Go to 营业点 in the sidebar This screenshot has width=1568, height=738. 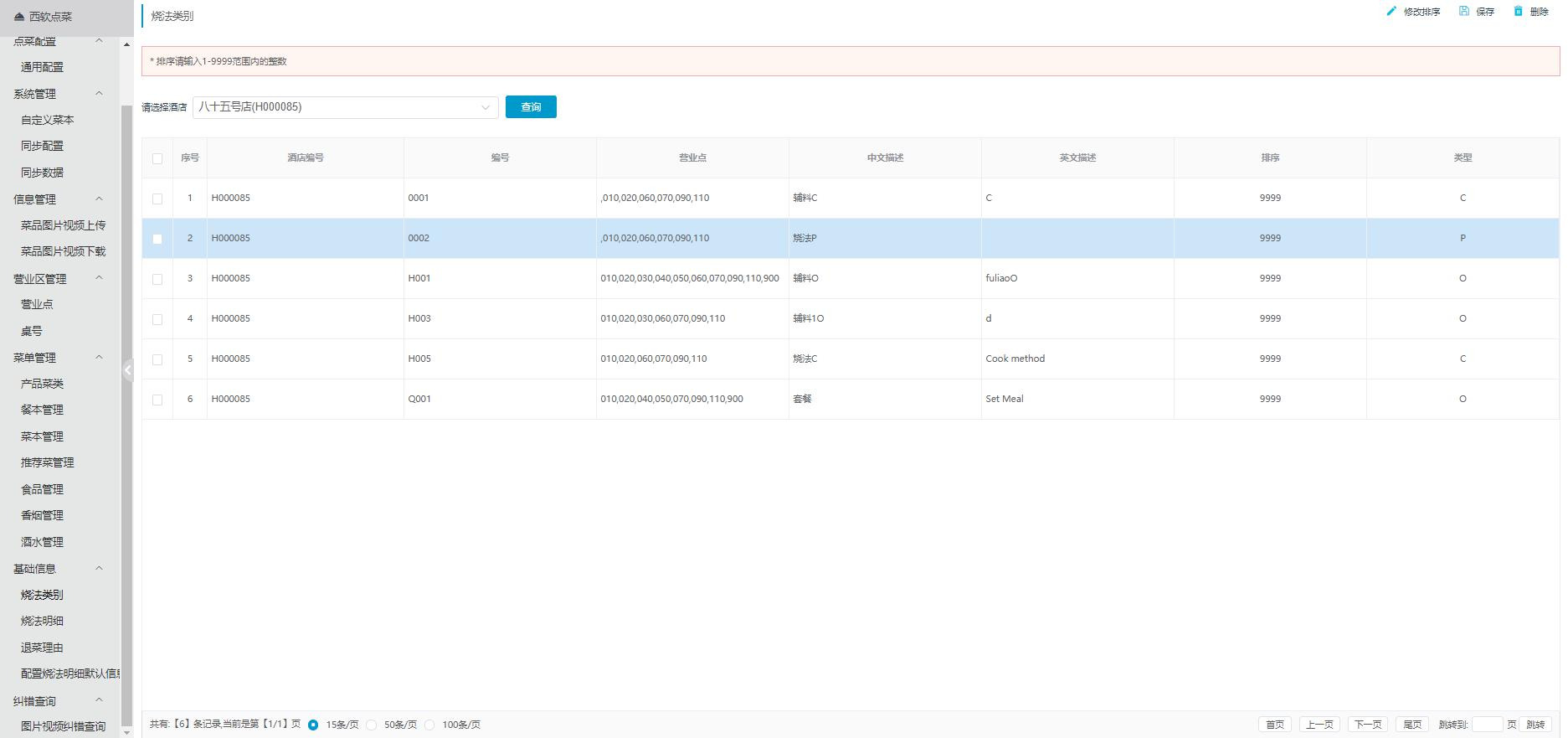pos(37,305)
